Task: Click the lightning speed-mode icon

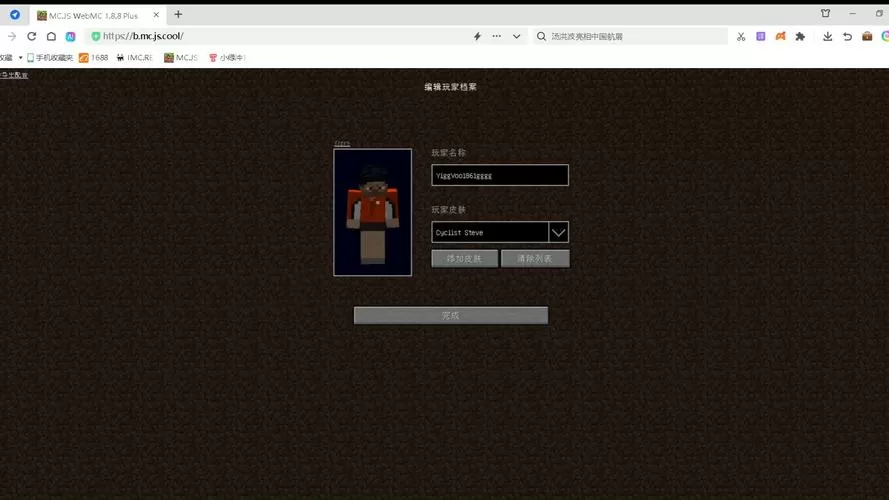Action: tap(477, 36)
